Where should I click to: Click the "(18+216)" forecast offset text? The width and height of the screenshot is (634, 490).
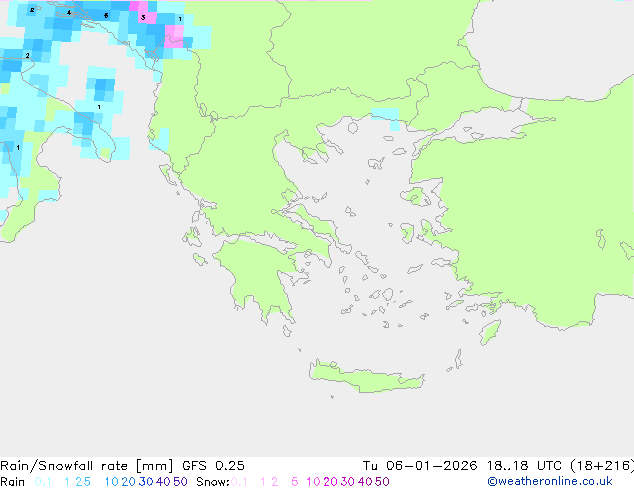pos(602,466)
